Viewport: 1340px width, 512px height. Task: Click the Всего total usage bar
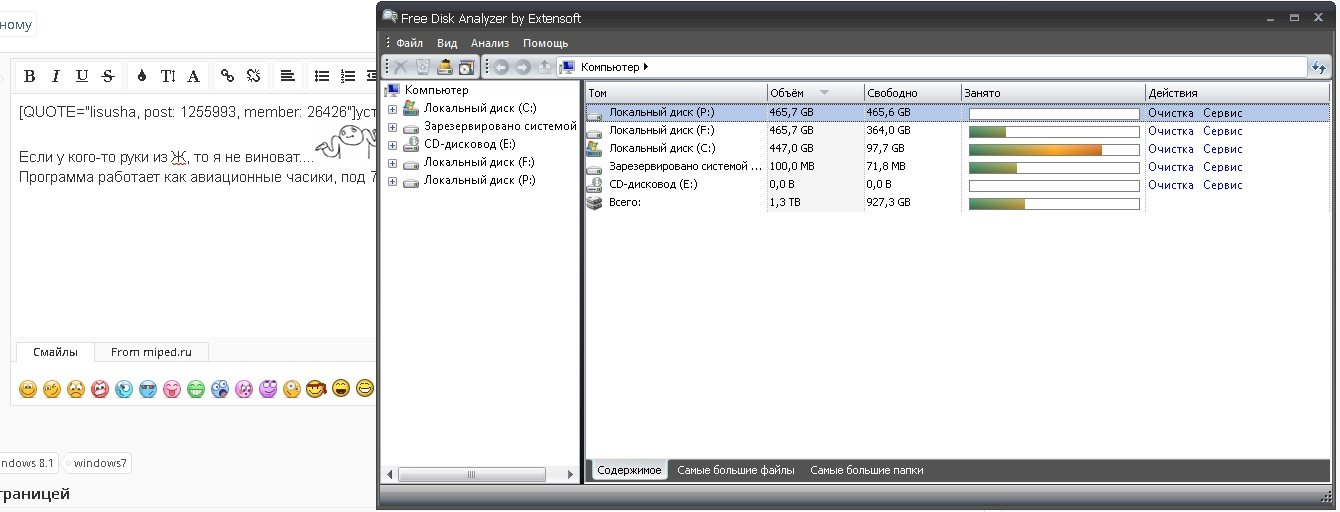[x=1054, y=204]
